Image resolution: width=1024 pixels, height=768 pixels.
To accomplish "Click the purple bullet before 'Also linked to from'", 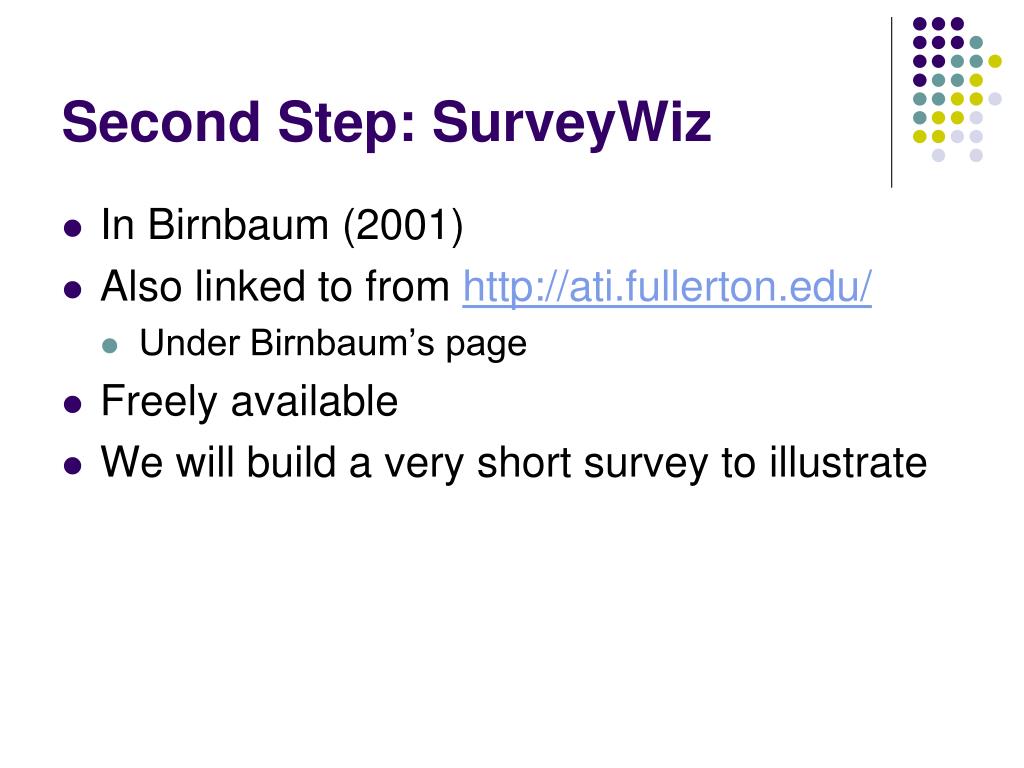I will (x=73, y=289).
